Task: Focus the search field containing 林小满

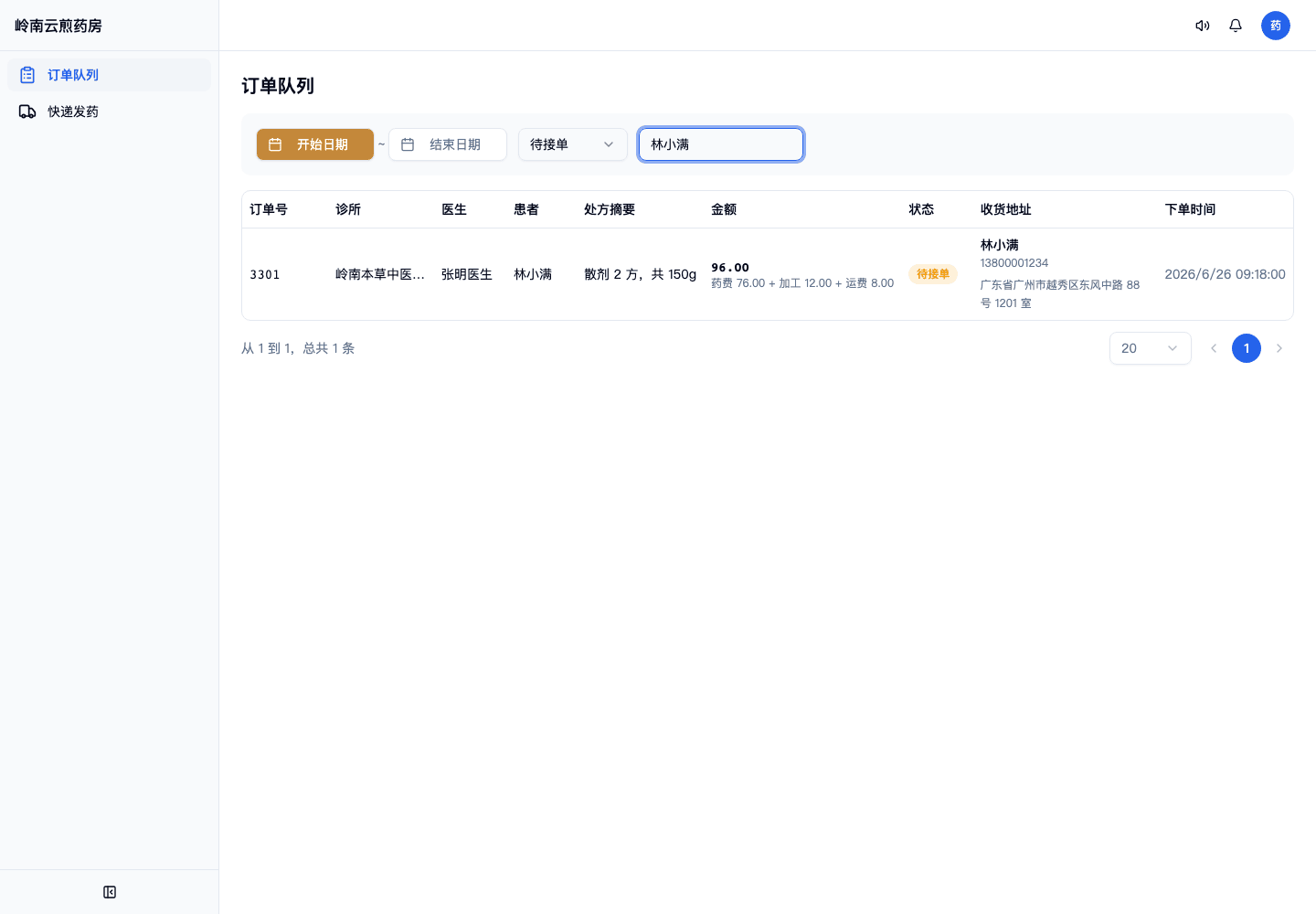Action: pyautogui.click(x=721, y=144)
